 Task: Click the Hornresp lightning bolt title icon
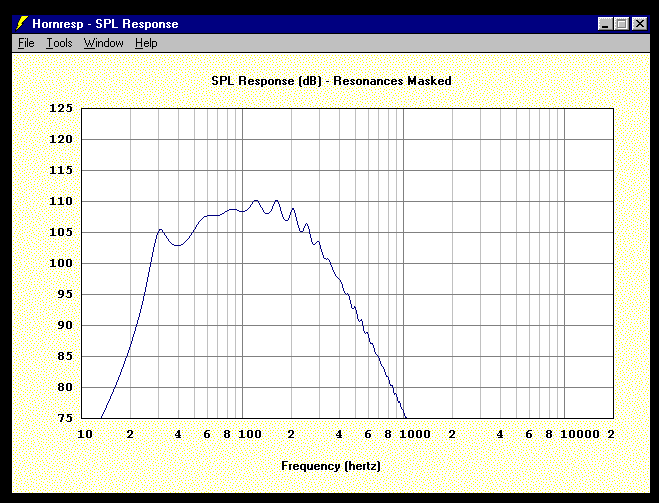point(21,24)
